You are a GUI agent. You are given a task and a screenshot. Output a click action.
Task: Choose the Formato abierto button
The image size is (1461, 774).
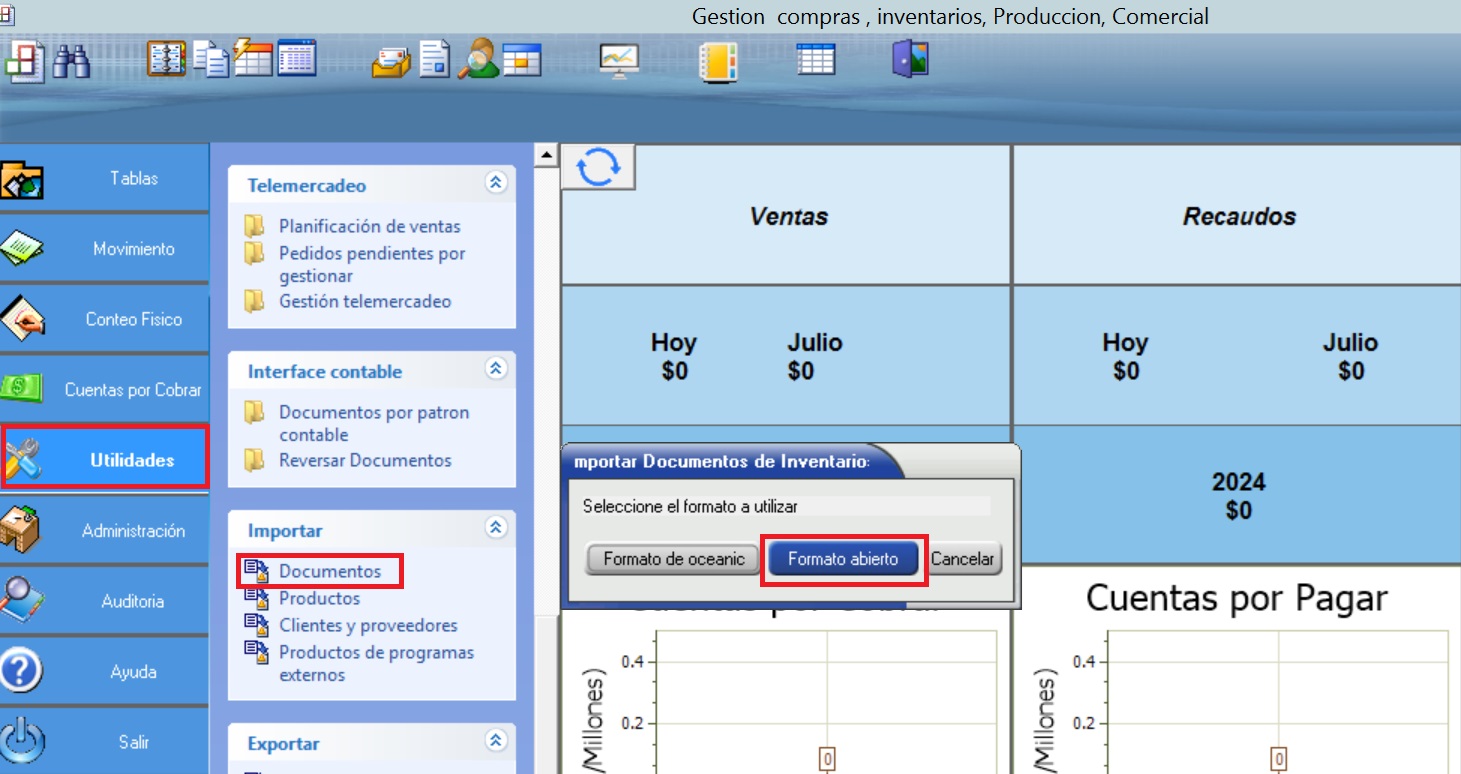coord(843,559)
